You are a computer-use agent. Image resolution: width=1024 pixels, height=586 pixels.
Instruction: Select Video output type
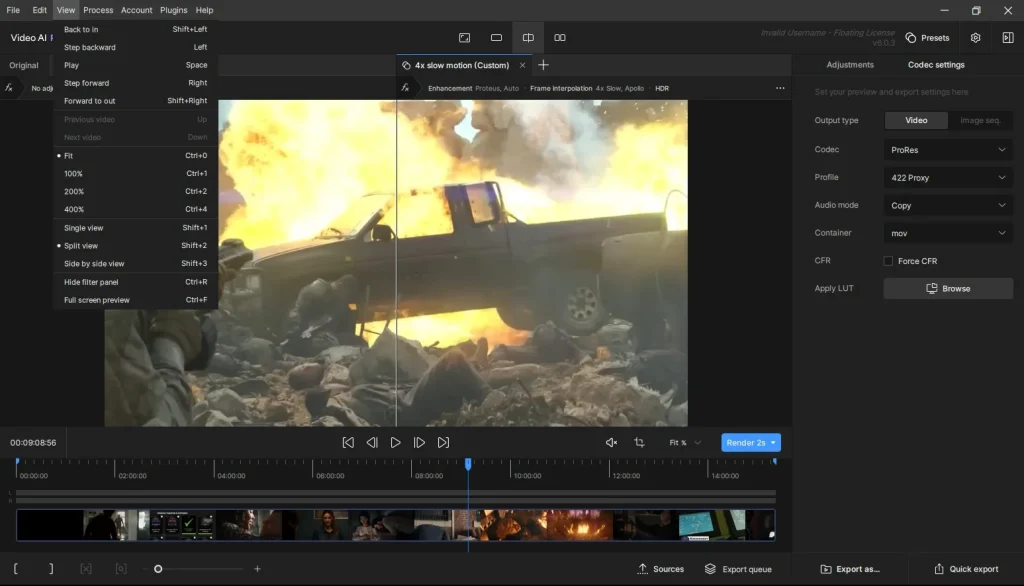point(916,120)
